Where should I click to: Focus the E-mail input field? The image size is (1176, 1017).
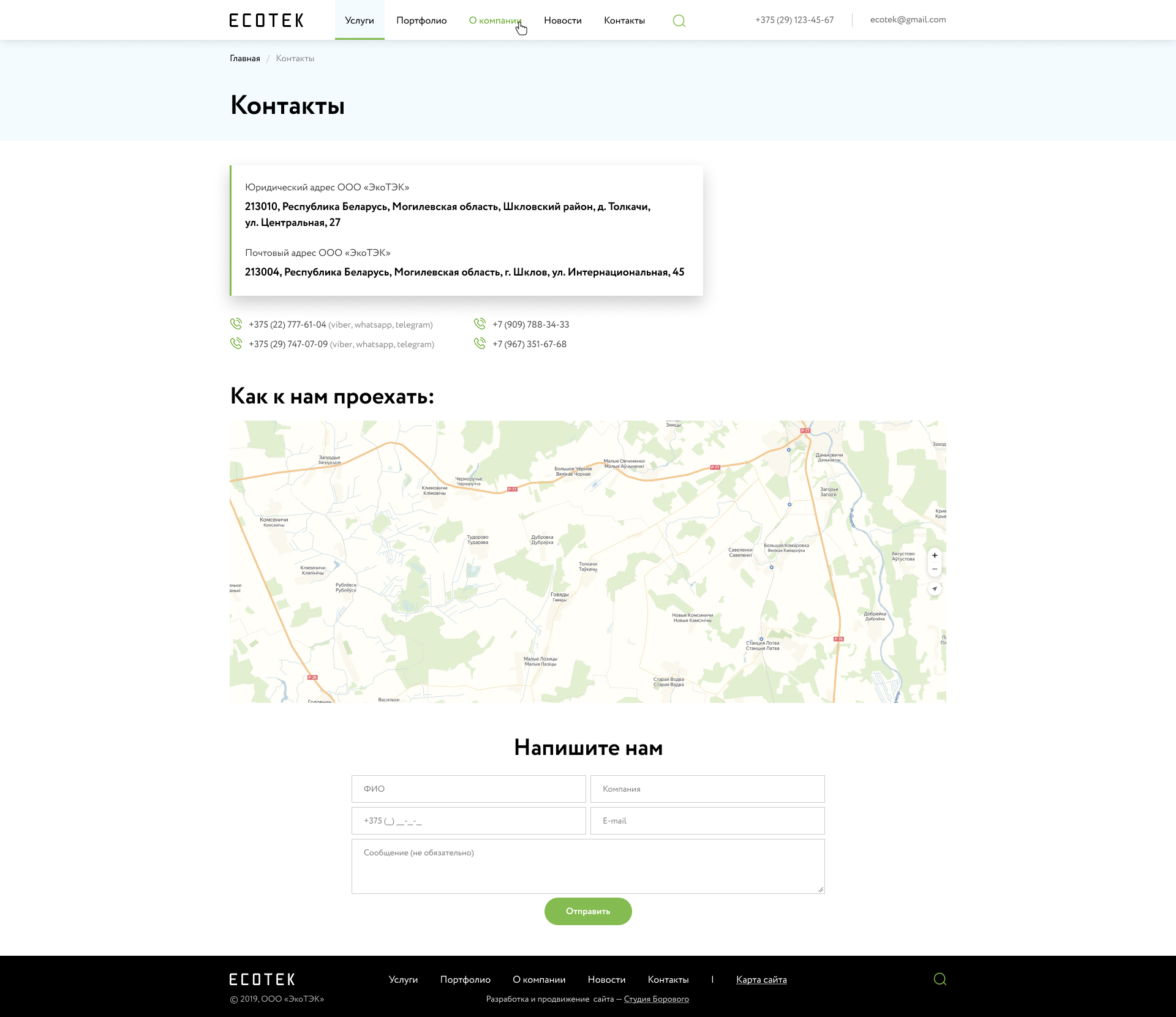point(707,820)
